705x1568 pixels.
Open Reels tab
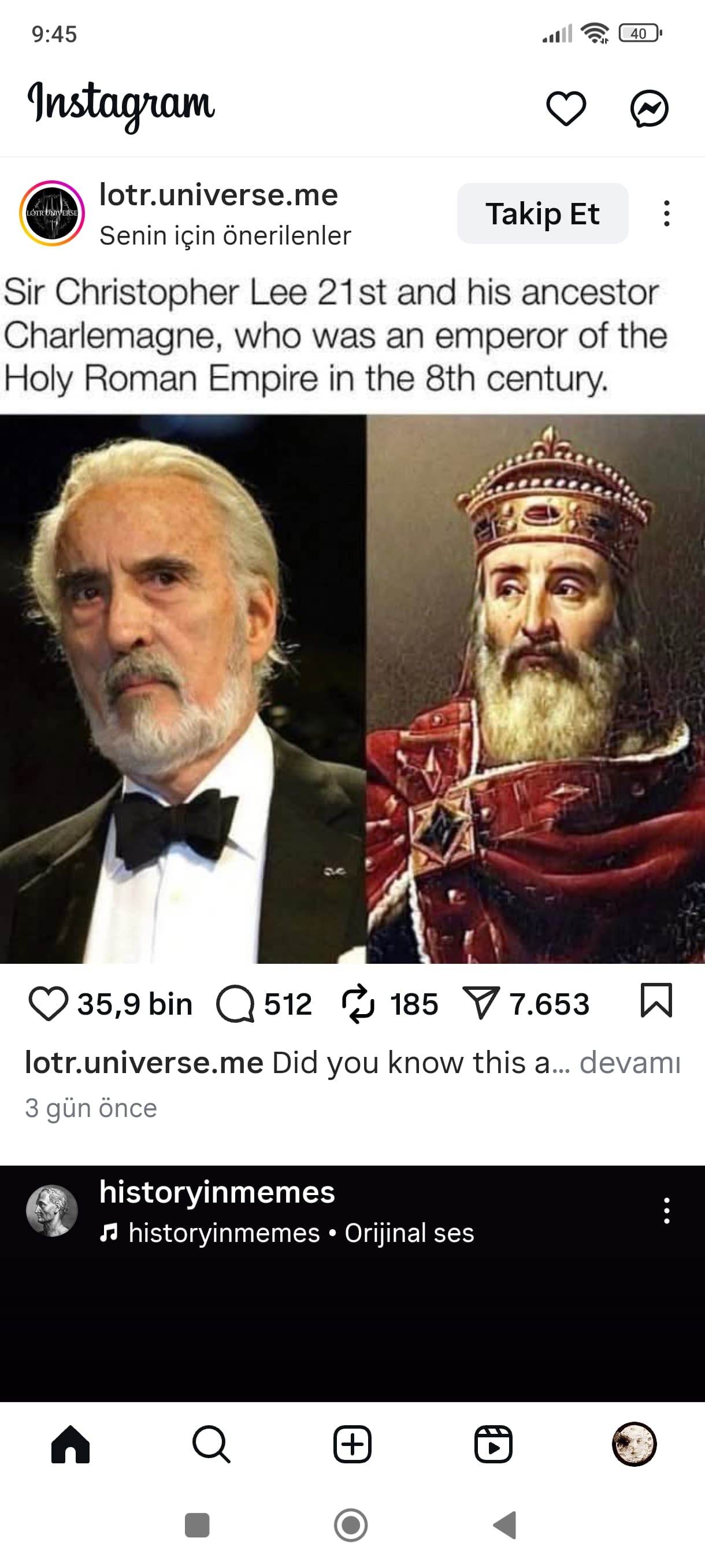(493, 1444)
